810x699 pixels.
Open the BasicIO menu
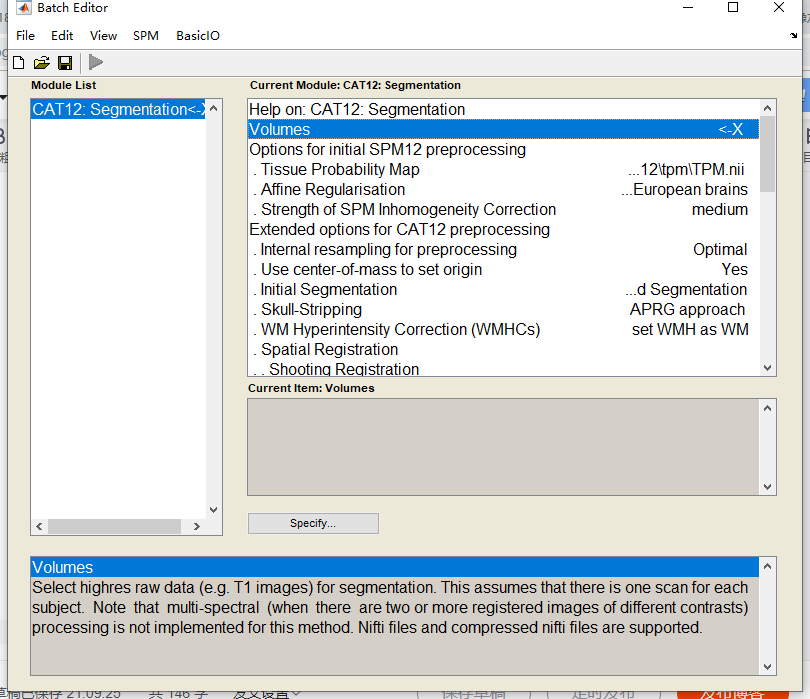[198, 36]
